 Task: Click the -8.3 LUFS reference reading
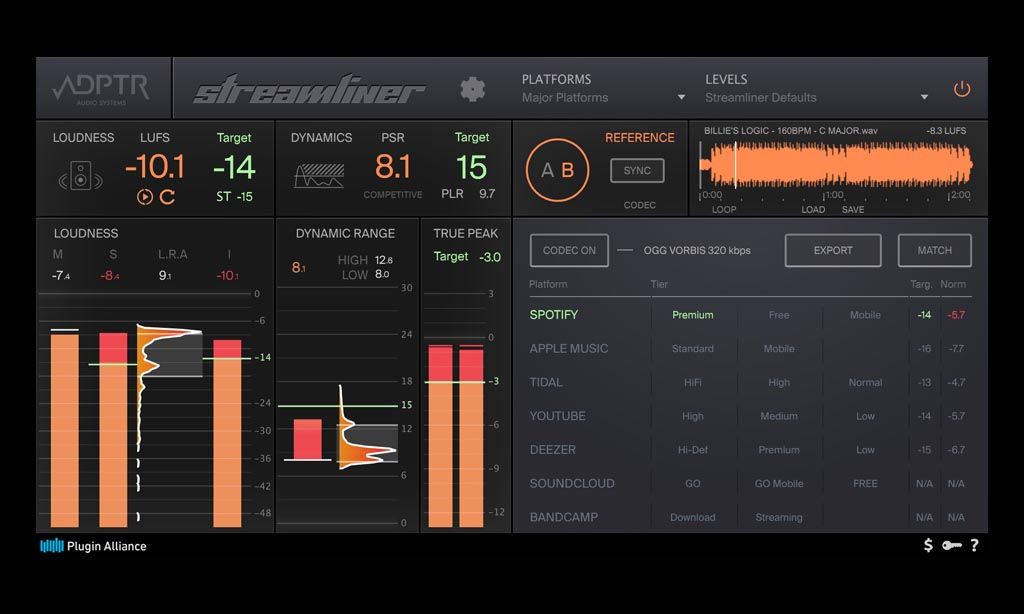pyautogui.click(x=946, y=131)
